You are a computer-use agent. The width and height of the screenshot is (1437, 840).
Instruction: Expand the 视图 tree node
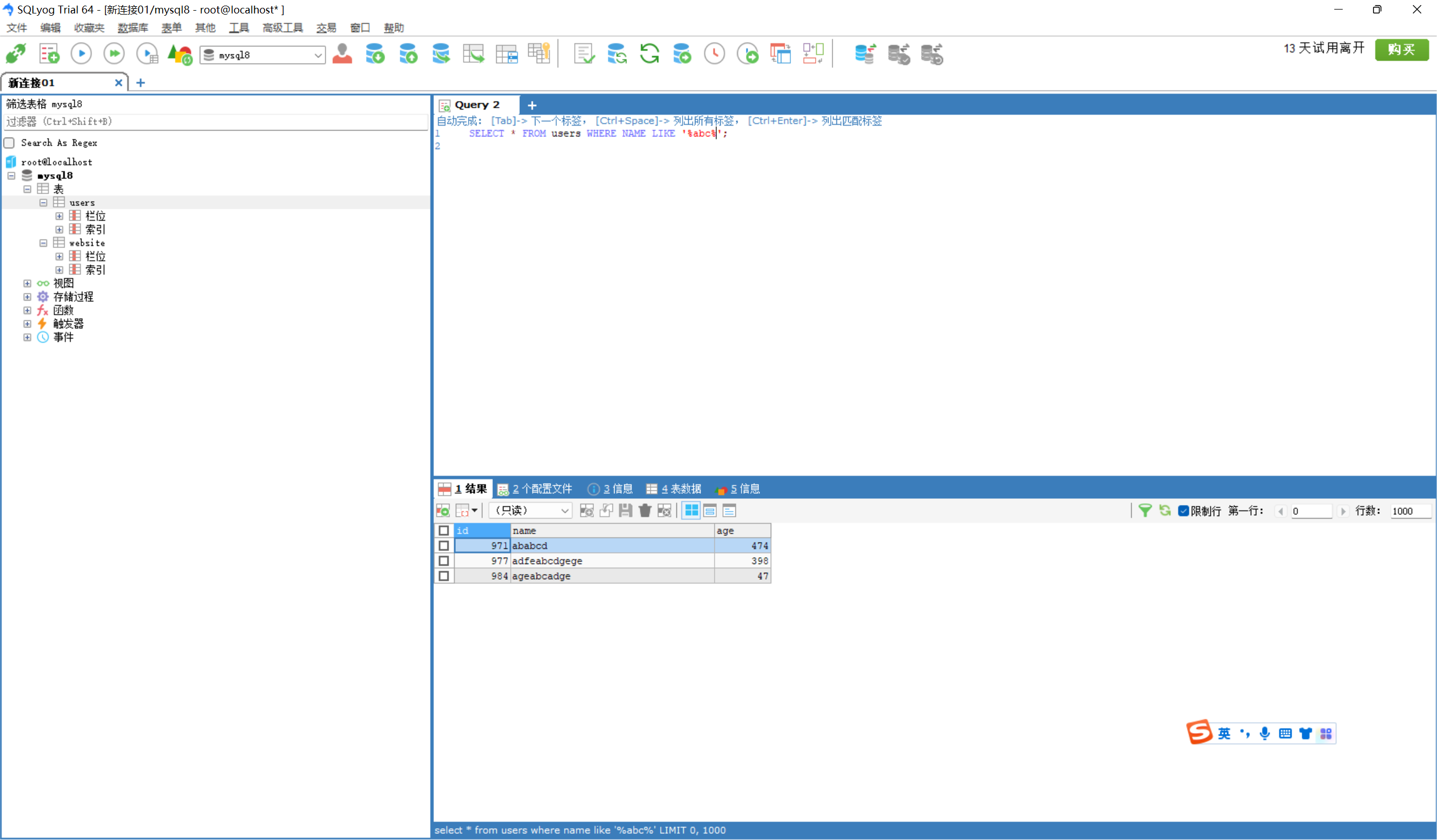coord(28,283)
